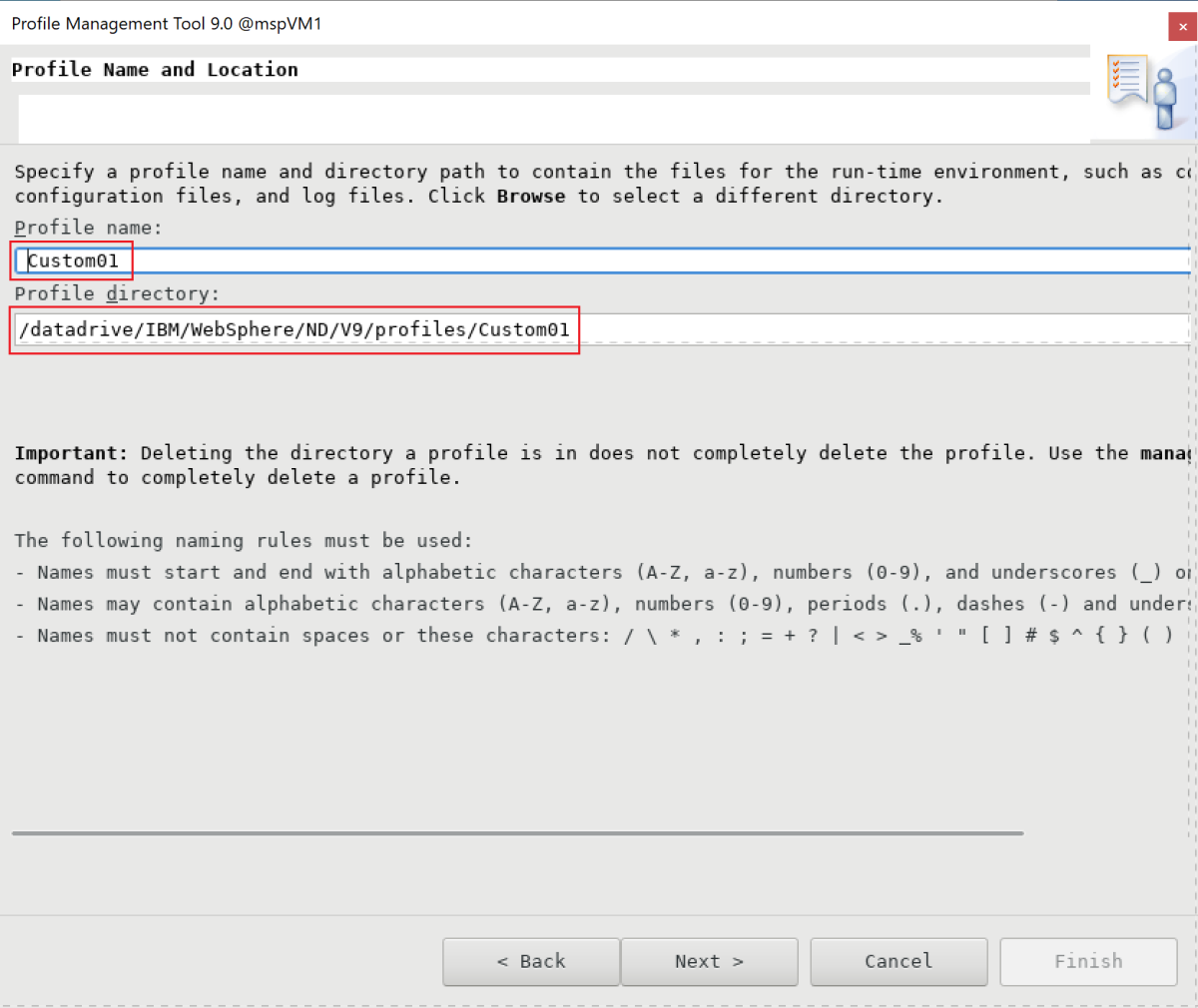Cancel the profile creation wizard
This screenshot has height=1008, width=1198.
pos(898,961)
